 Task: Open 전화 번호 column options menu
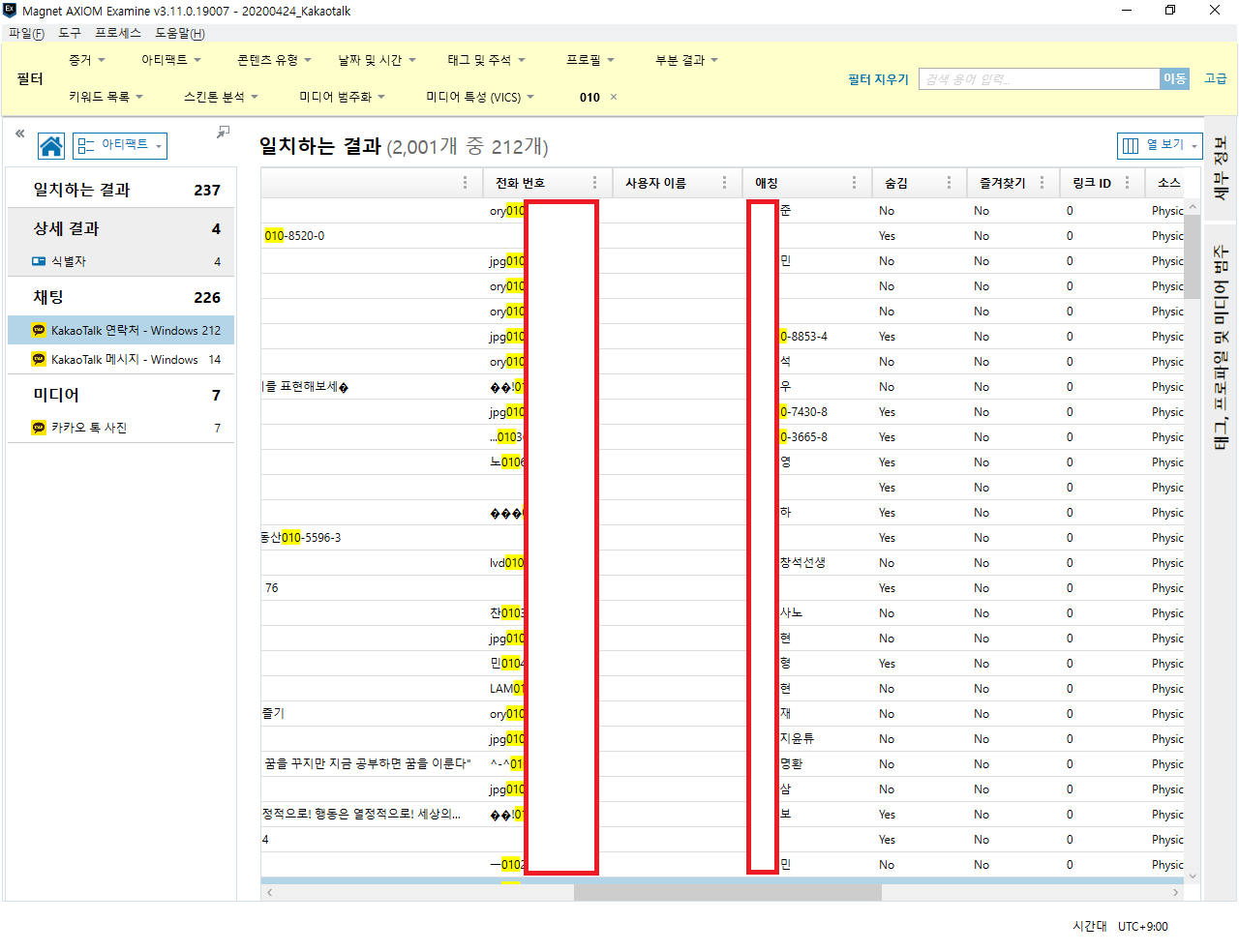pyautogui.click(x=594, y=183)
